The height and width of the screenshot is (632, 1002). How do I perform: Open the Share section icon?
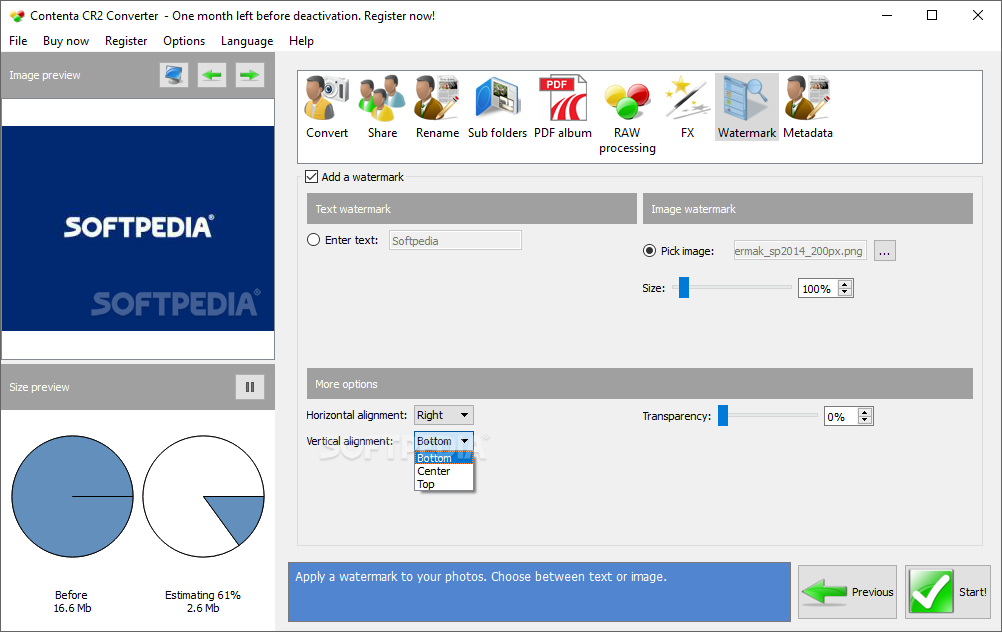(382, 107)
